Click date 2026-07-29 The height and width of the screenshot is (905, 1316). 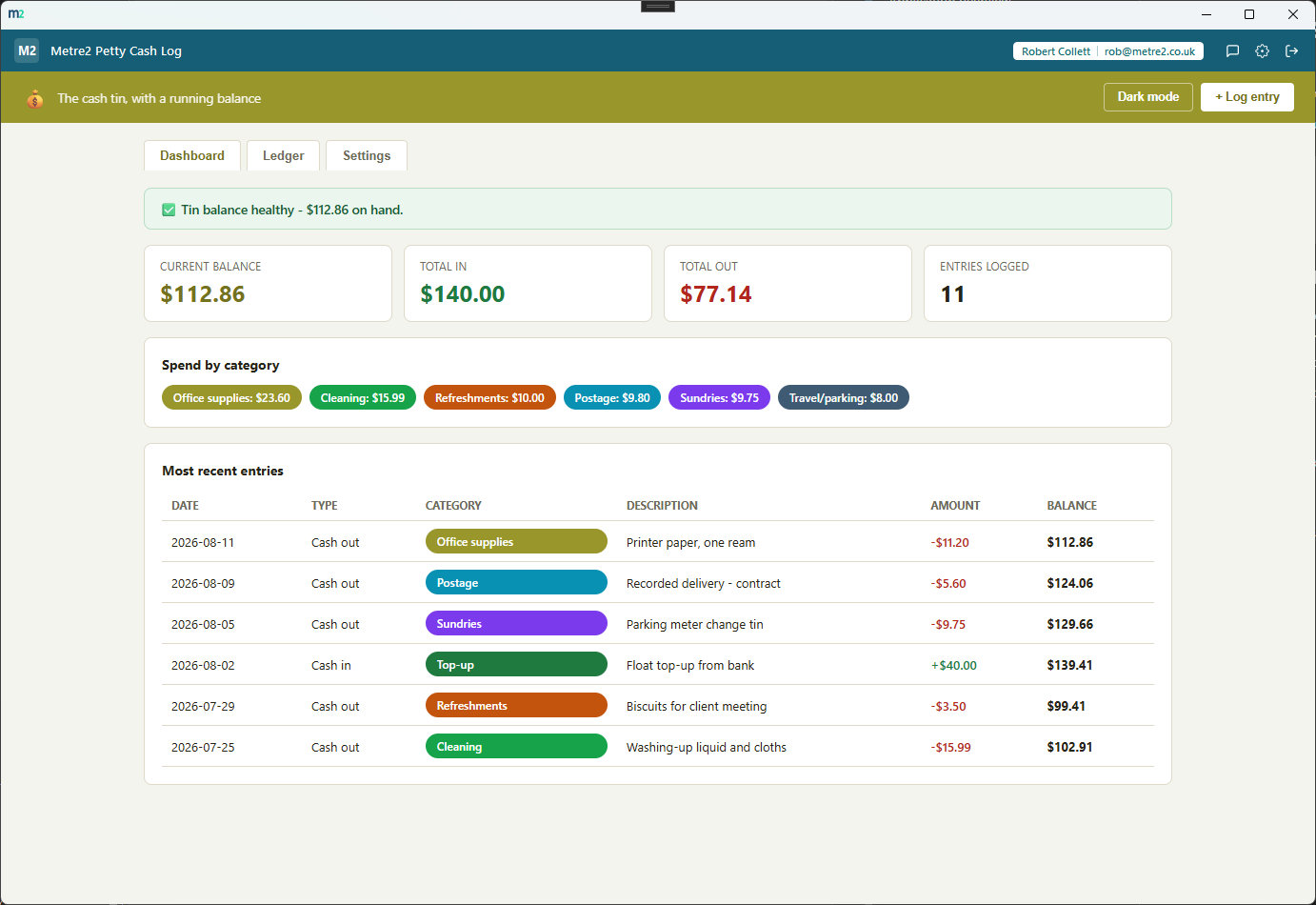tap(203, 706)
